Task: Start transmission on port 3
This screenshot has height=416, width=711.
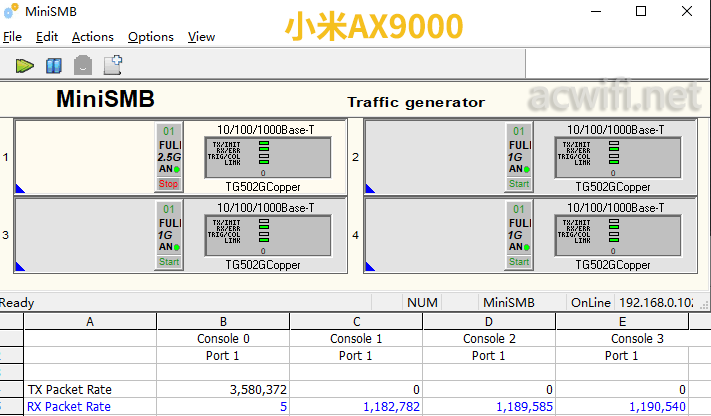Action: click(169, 262)
